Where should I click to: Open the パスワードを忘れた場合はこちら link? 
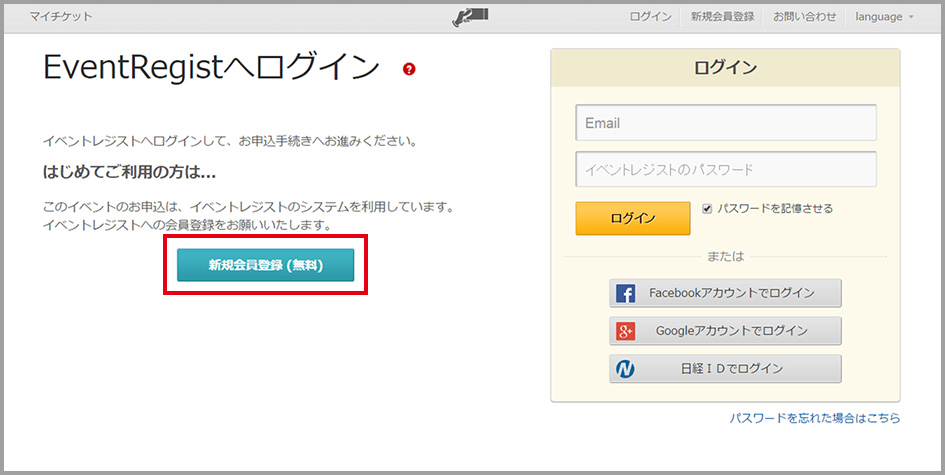815,418
